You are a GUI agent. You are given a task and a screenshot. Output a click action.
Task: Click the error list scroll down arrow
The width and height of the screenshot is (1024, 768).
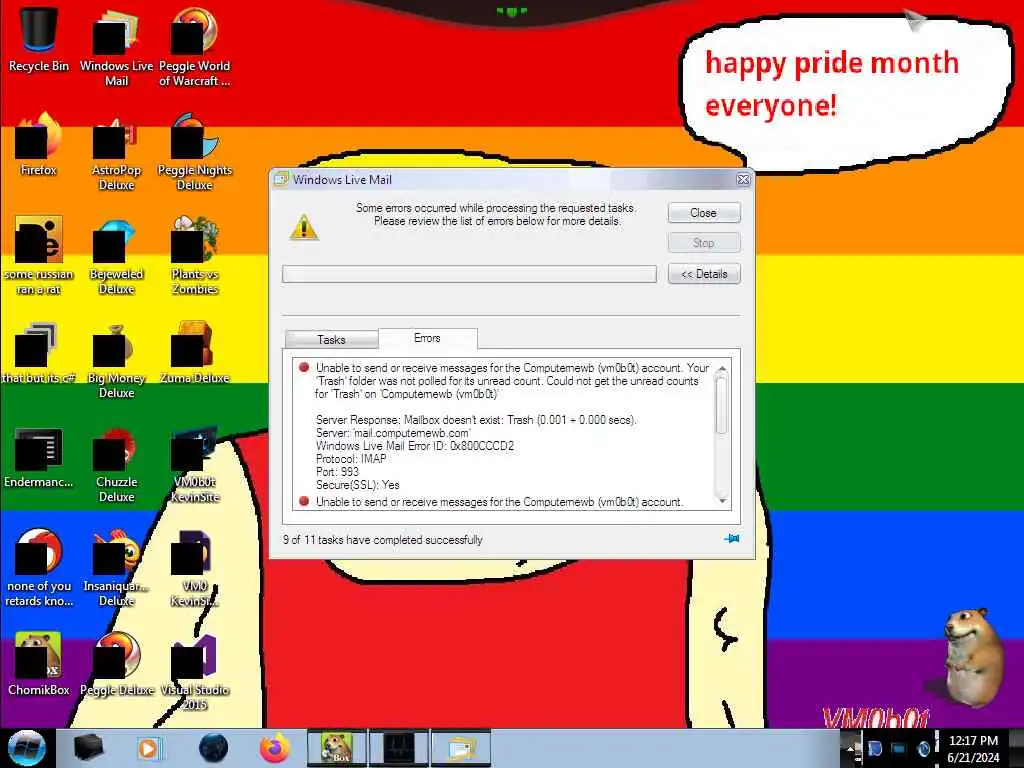pyautogui.click(x=722, y=501)
